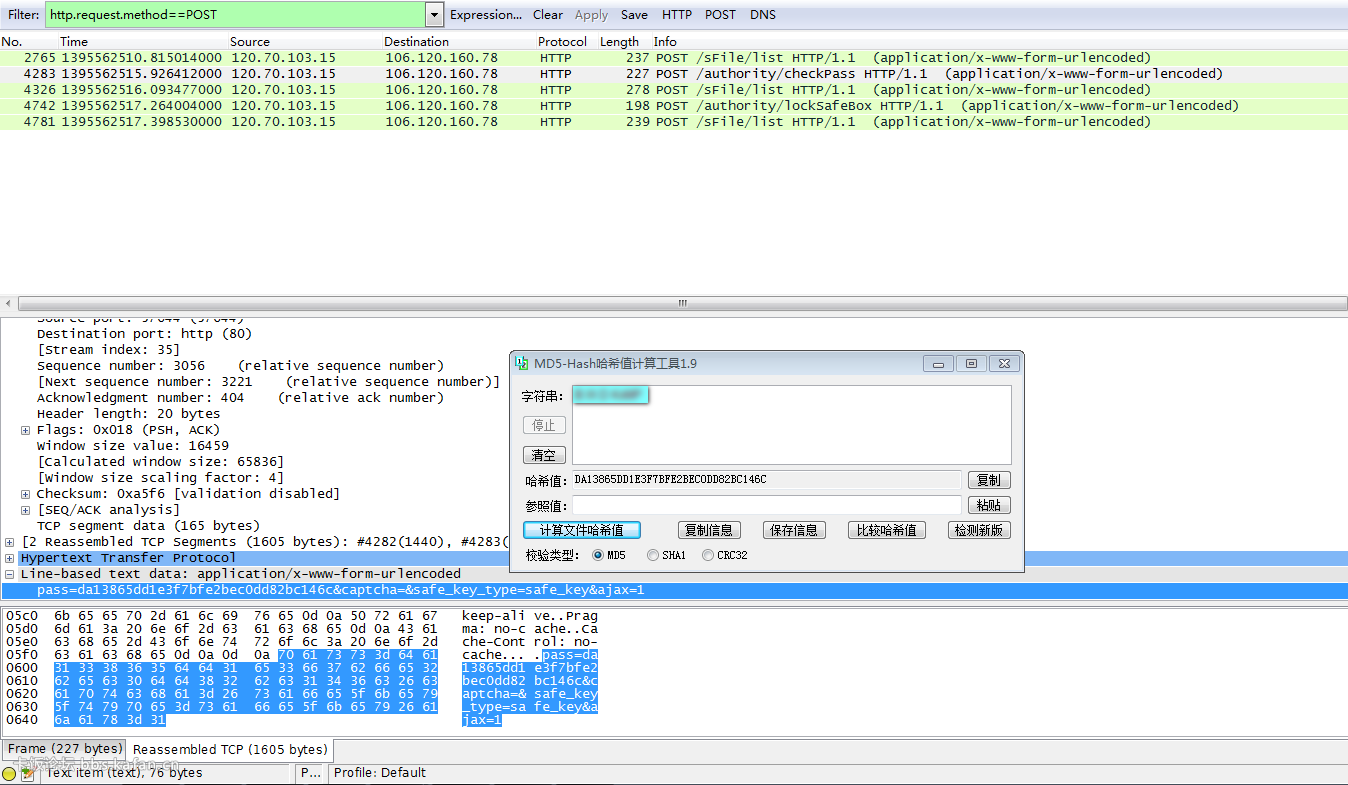
Task: Click the 复制信息 button
Action: coord(708,530)
